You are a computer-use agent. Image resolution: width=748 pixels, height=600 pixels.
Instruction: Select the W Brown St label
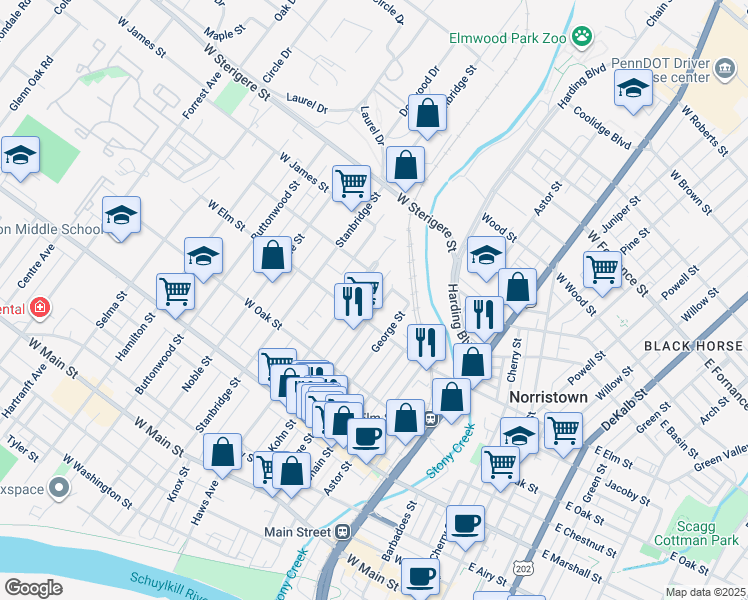pos(691,193)
